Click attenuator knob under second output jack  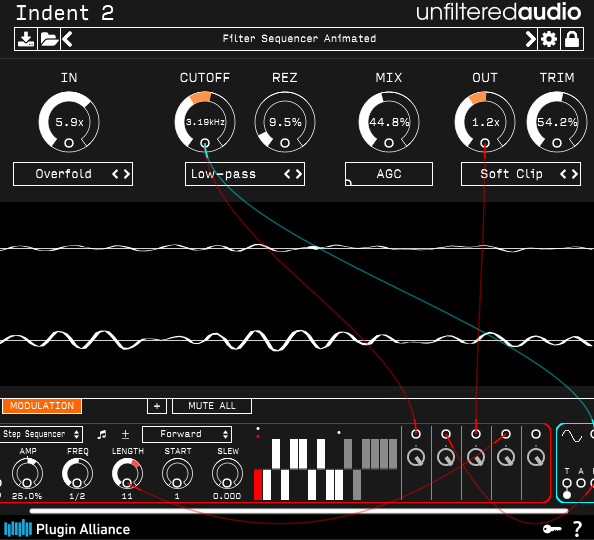[446, 457]
